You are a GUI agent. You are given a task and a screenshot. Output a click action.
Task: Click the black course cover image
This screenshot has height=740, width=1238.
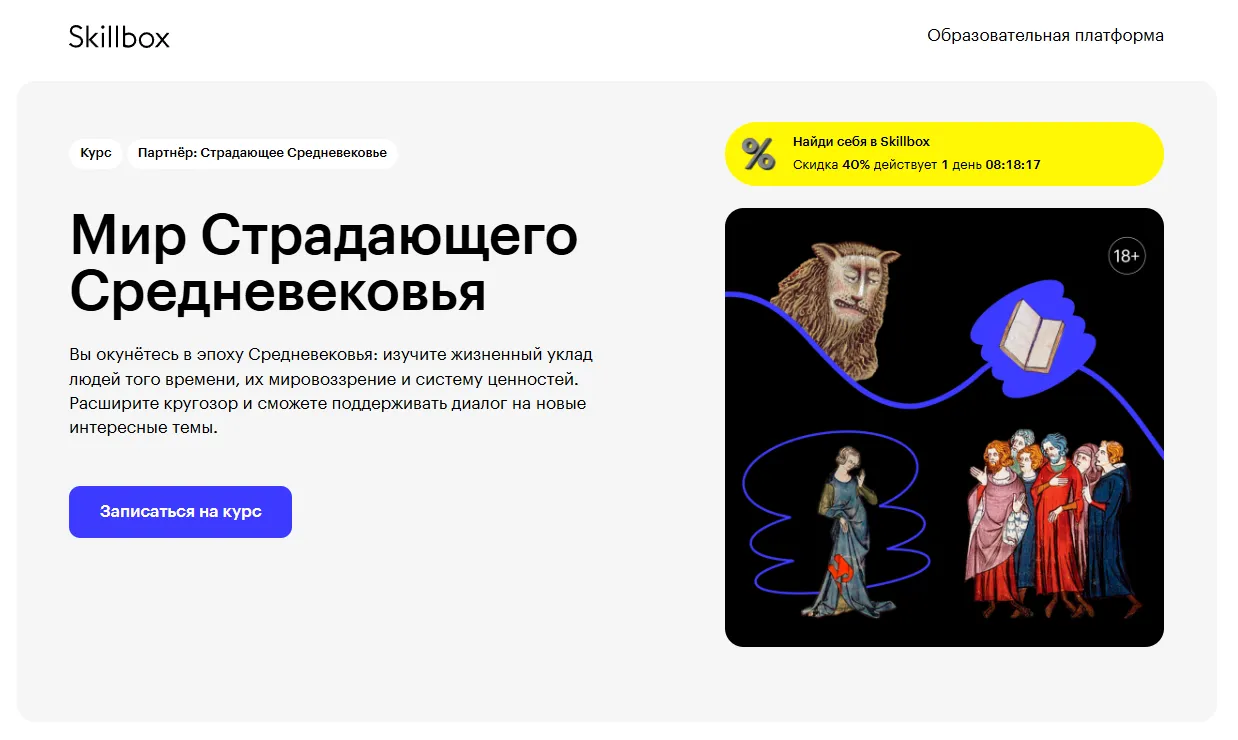pos(944,427)
